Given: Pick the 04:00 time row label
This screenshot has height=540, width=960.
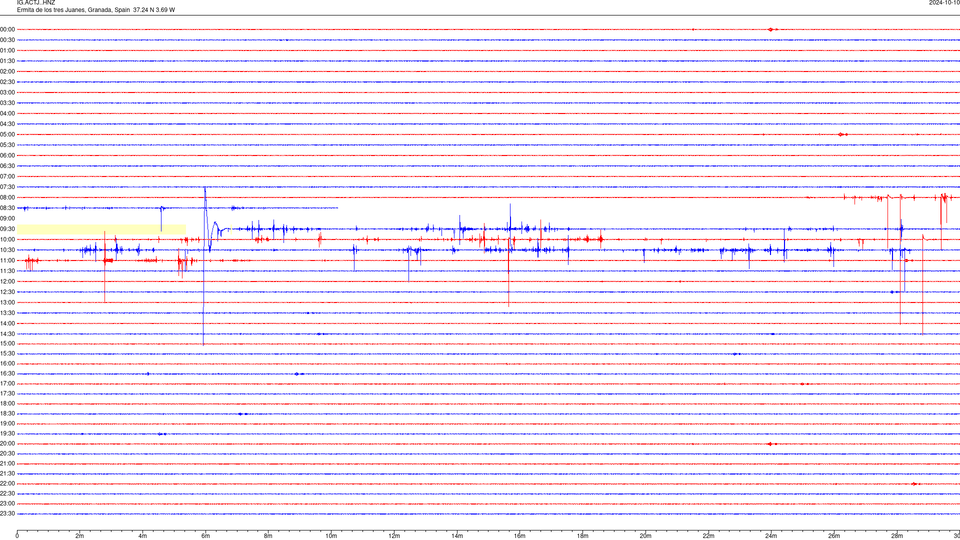Looking at the screenshot, I should 7,113.
